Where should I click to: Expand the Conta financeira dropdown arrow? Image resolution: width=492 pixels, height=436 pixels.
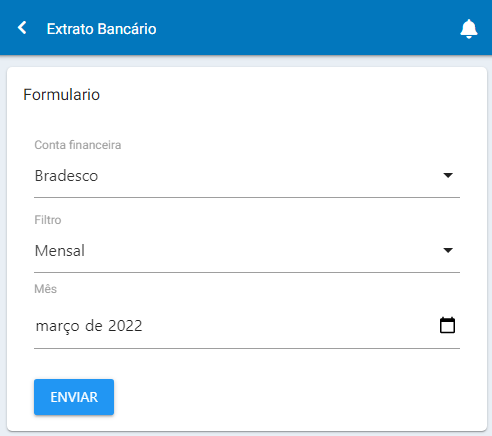(448, 175)
